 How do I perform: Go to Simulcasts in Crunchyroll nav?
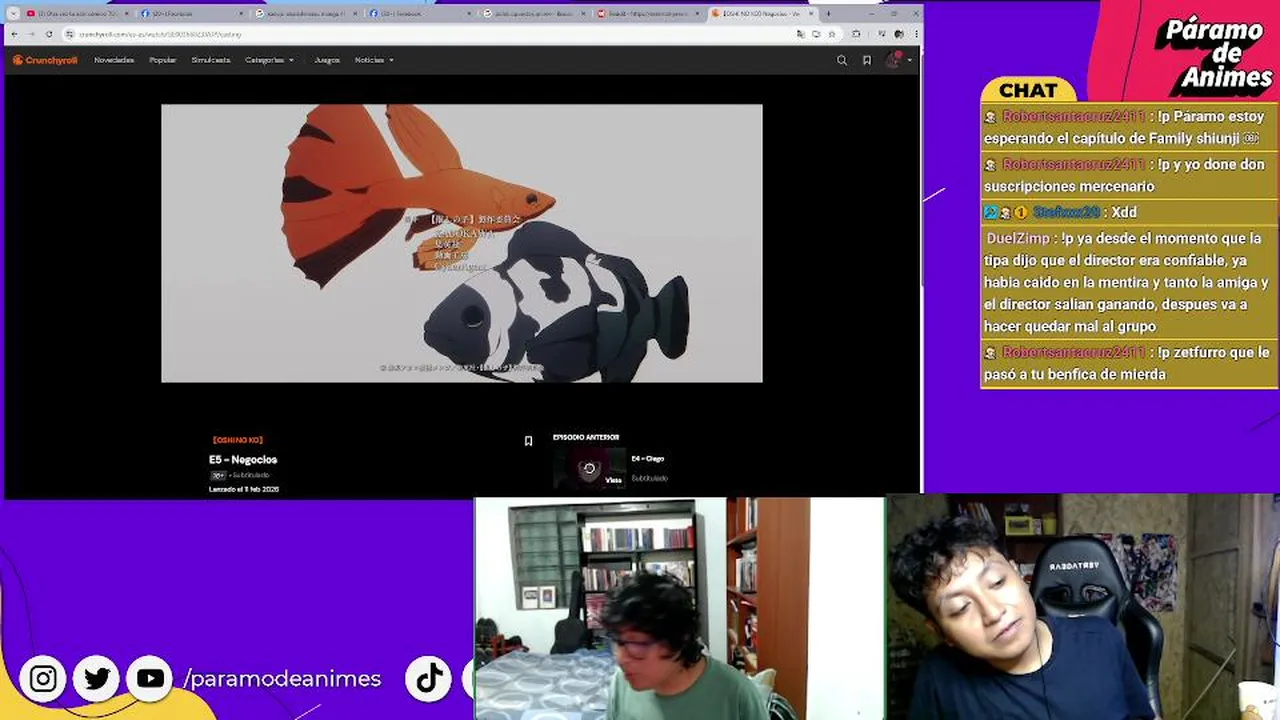[x=211, y=60]
